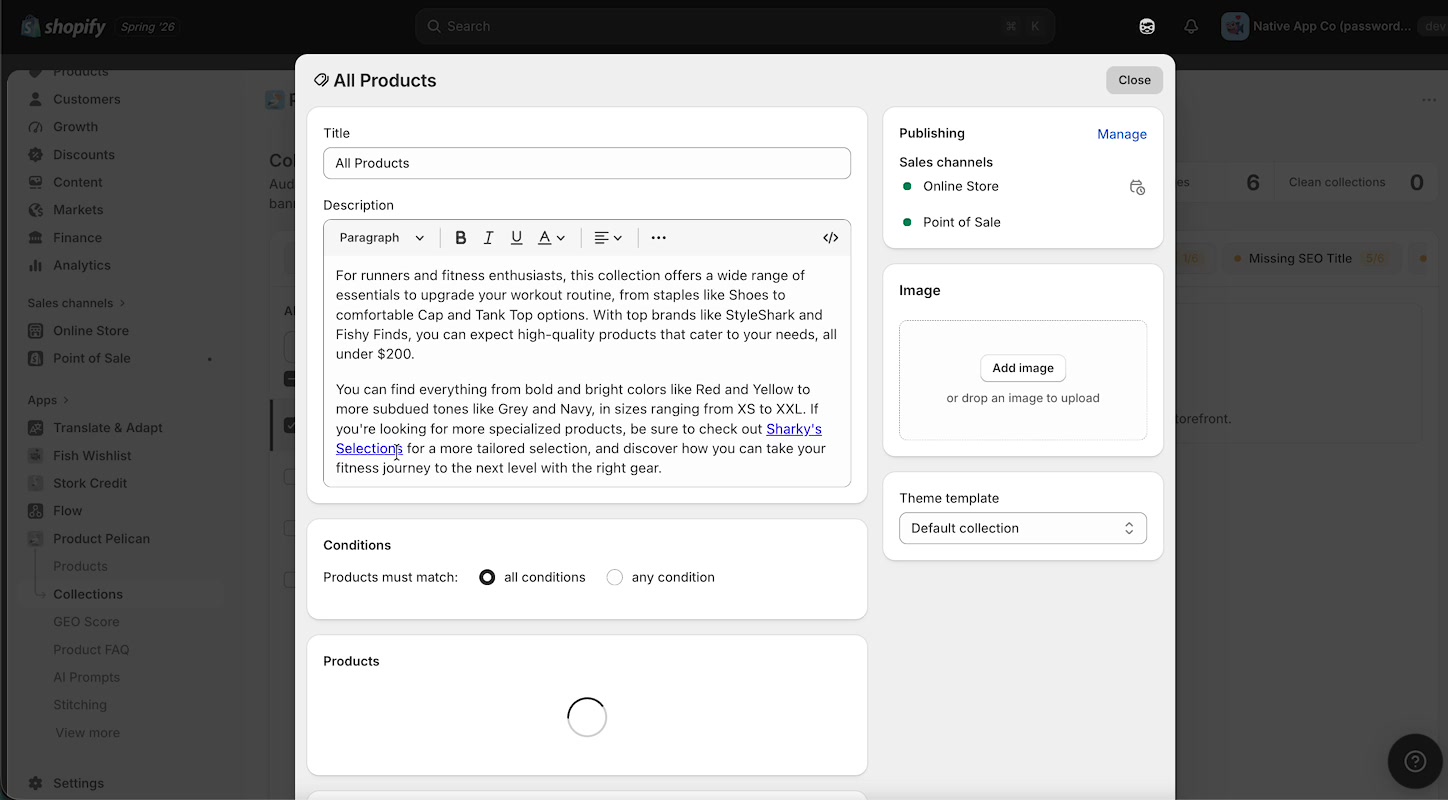Click the Fish Wishlist app icon

(x=36, y=456)
